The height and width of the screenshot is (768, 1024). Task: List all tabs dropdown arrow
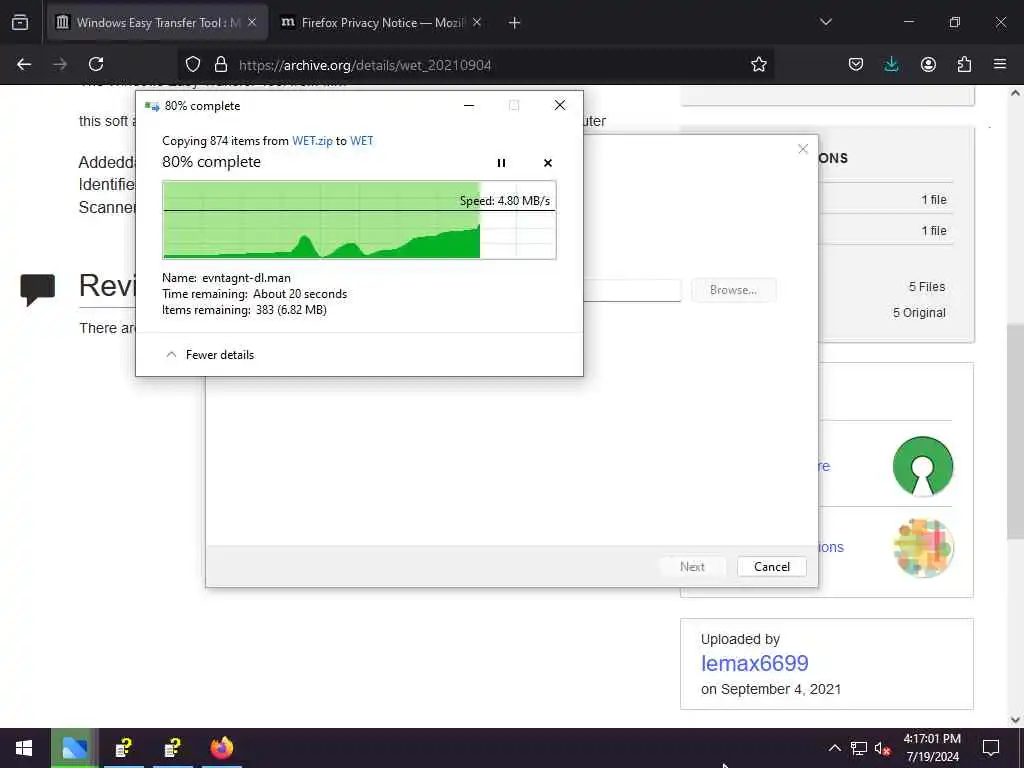pyautogui.click(x=825, y=22)
